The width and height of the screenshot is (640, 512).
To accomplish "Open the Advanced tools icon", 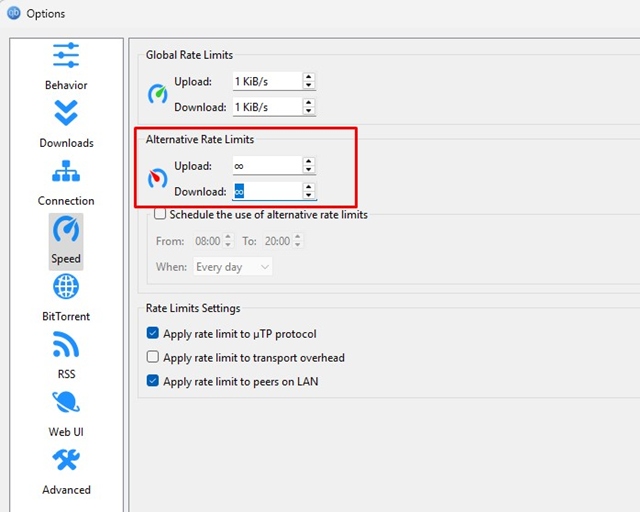I will tap(66, 462).
